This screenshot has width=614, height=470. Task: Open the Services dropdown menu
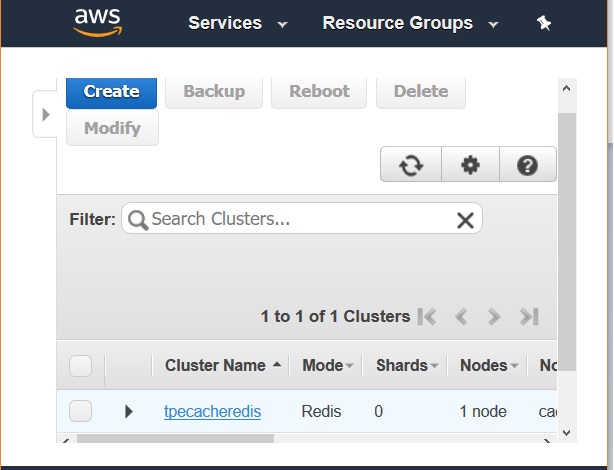coord(237,23)
